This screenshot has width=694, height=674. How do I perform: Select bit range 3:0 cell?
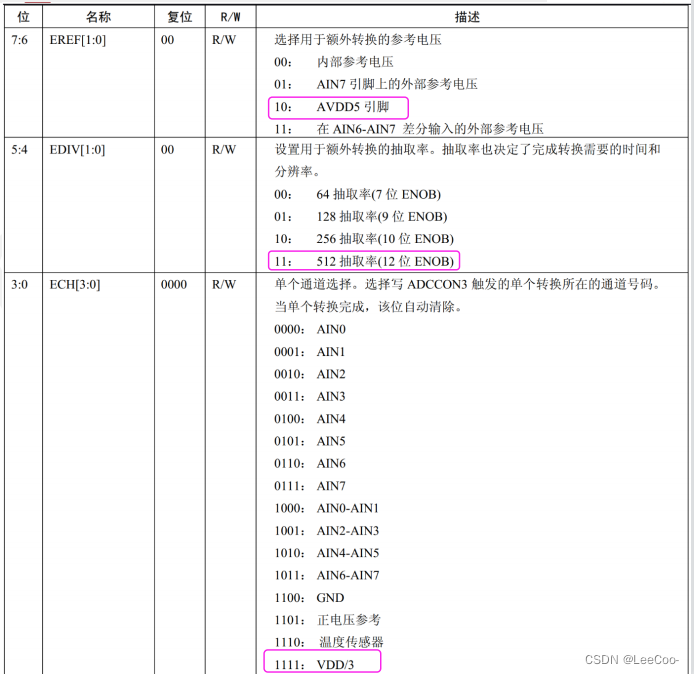click(x=23, y=473)
